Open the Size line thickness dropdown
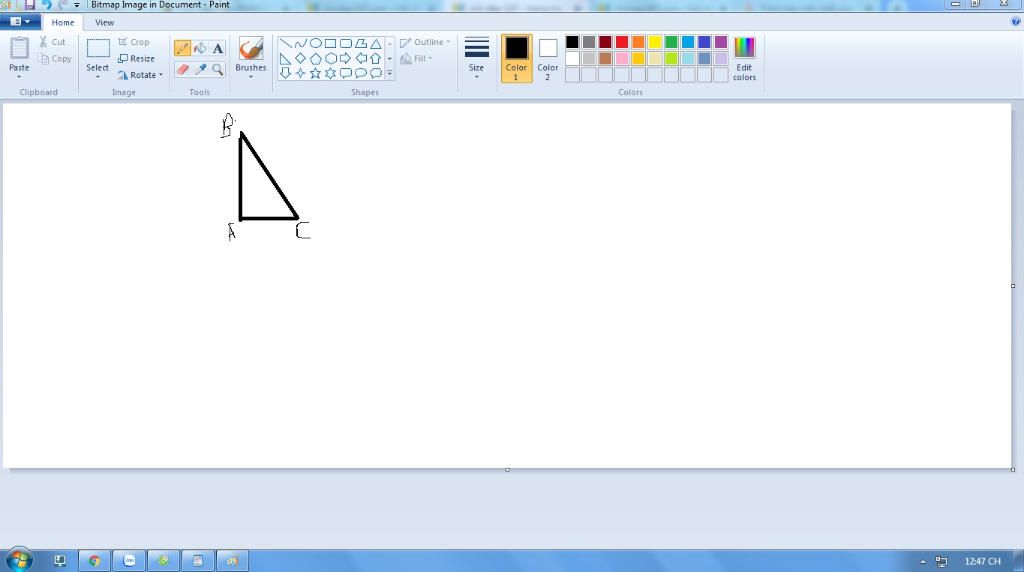Viewport: 1024px width, 572px height. tap(476, 58)
